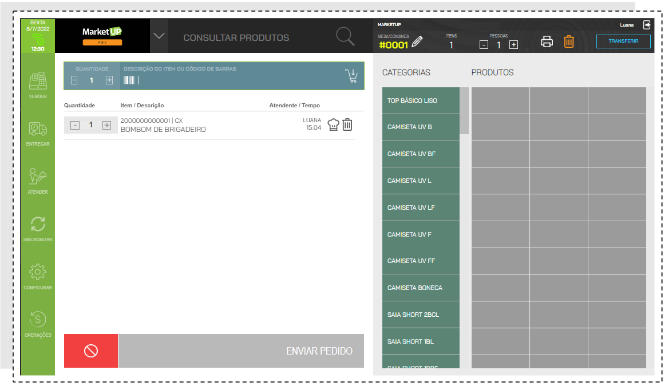Decrease Pessoas count with minus button
Image resolution: width=671 pixels, height=387 pixels.
[484, 45]
